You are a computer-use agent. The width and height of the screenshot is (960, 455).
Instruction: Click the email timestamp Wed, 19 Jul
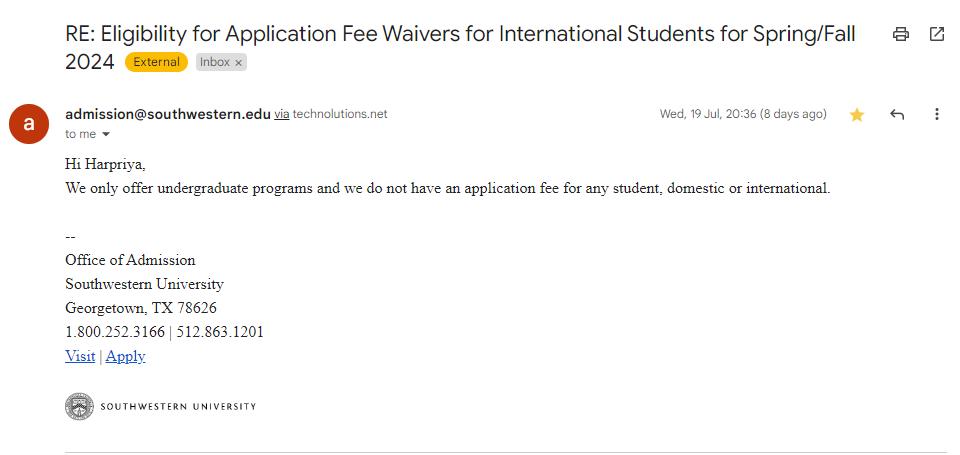coord(742,114)
